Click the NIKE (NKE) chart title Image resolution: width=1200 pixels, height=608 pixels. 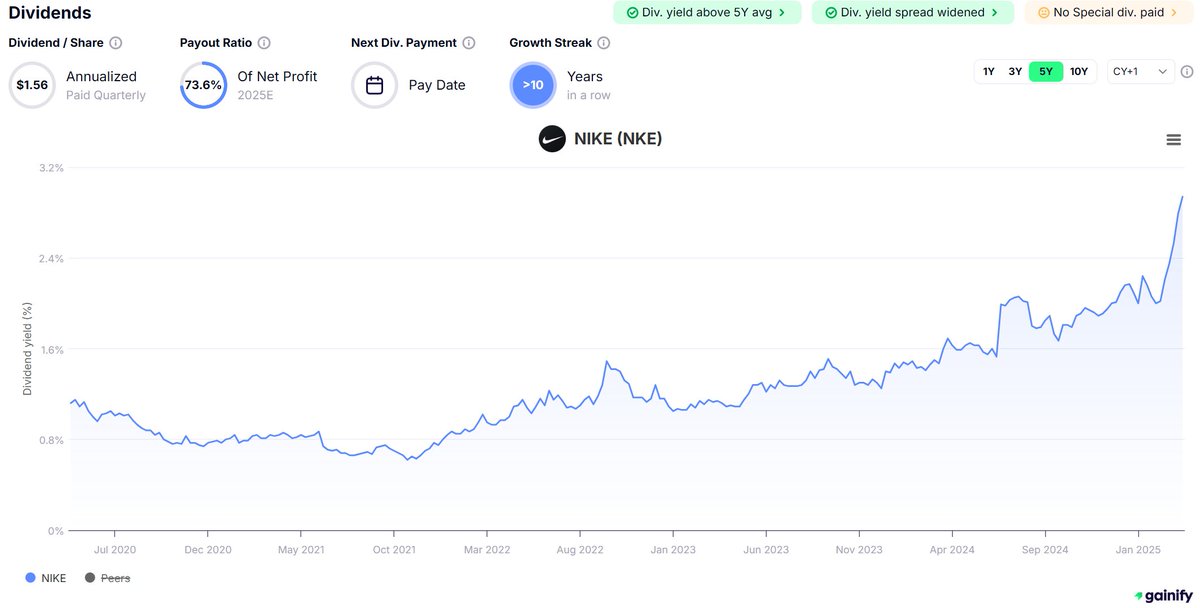click(x=618, y=138)
